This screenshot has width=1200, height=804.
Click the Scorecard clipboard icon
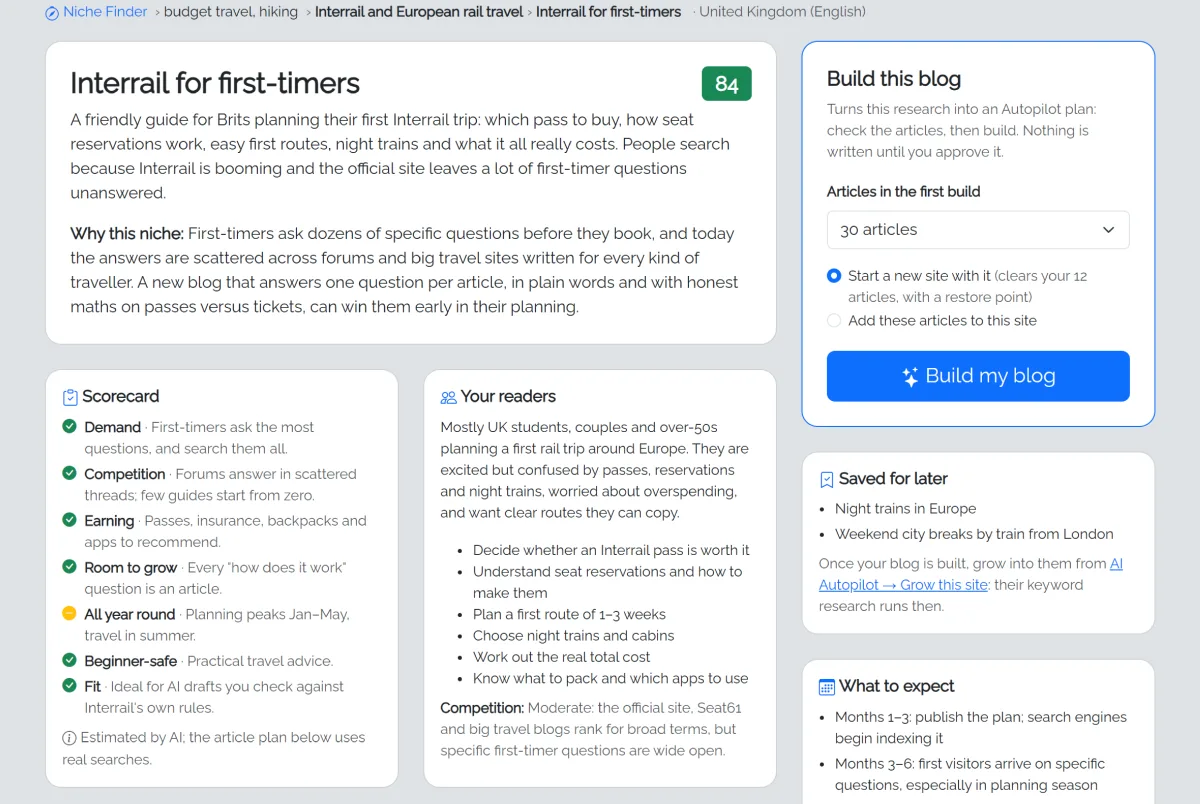tap(70, 397)
